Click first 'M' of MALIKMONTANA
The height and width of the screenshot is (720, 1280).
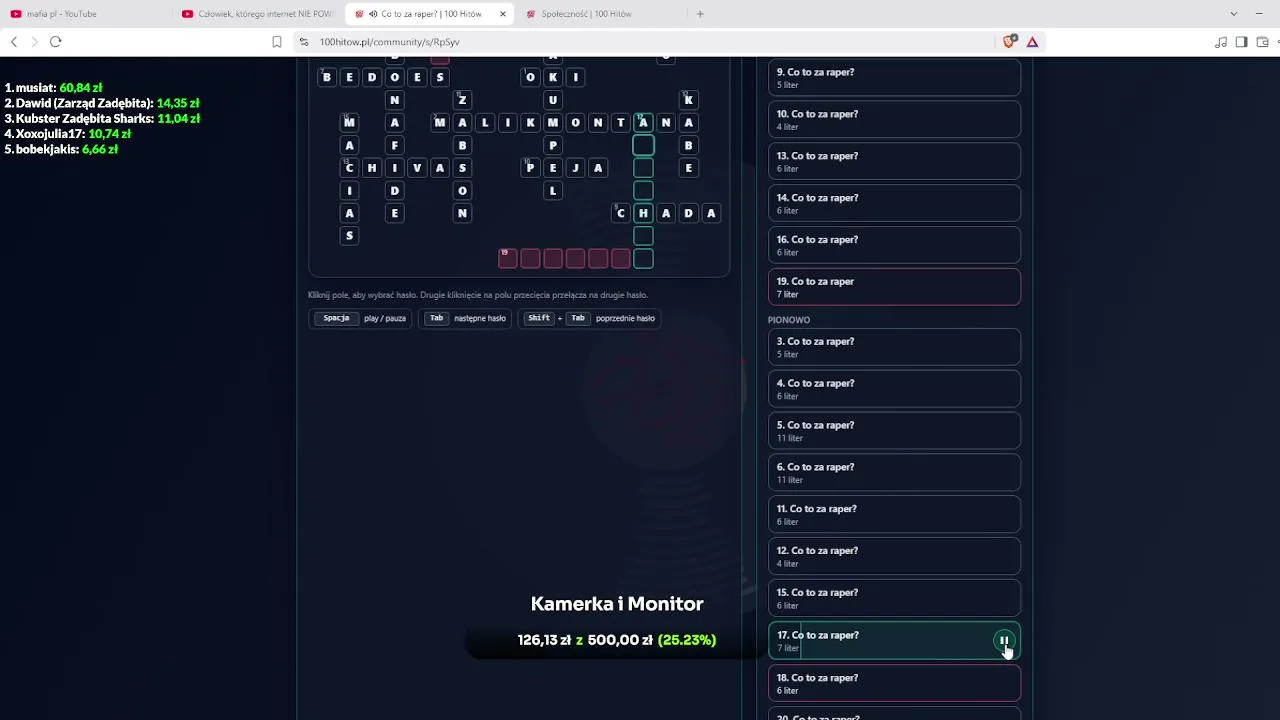(x=440, y=122)
